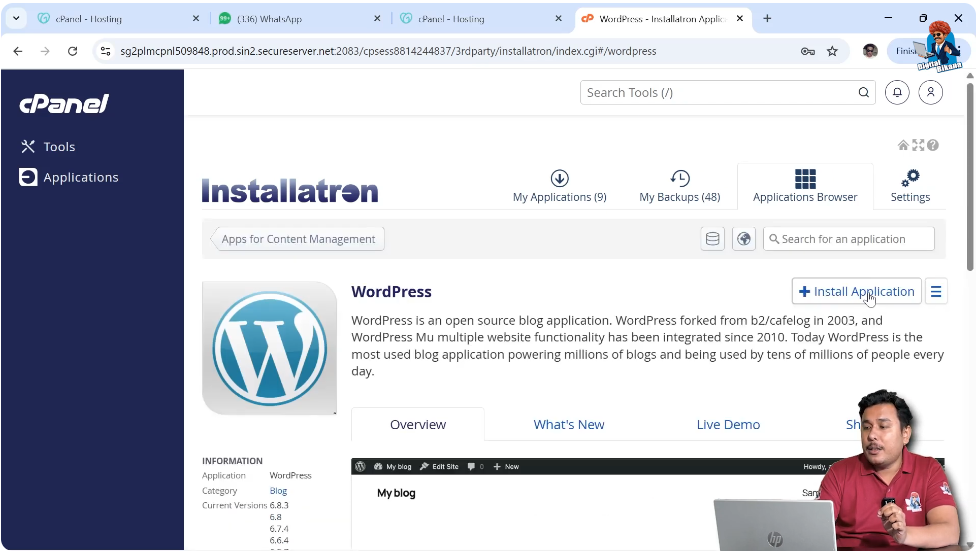This screenshot has width=978, height=553.
Task: Open the password key icon in address bar
Action: (808, 51)
